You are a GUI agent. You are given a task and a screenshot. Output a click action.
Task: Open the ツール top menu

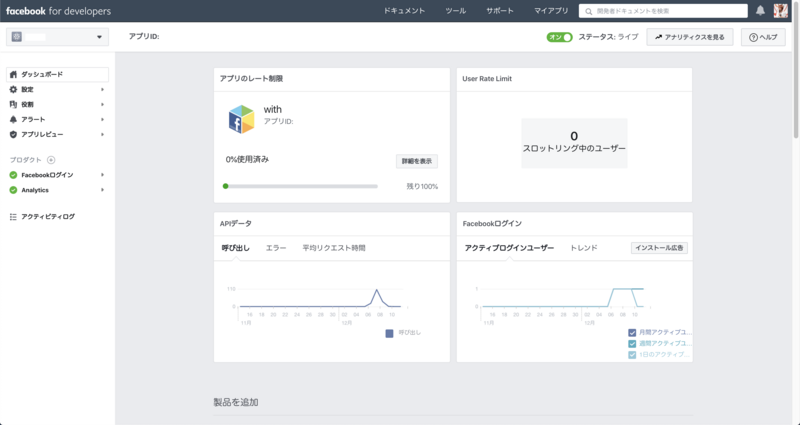click(456, 11)
